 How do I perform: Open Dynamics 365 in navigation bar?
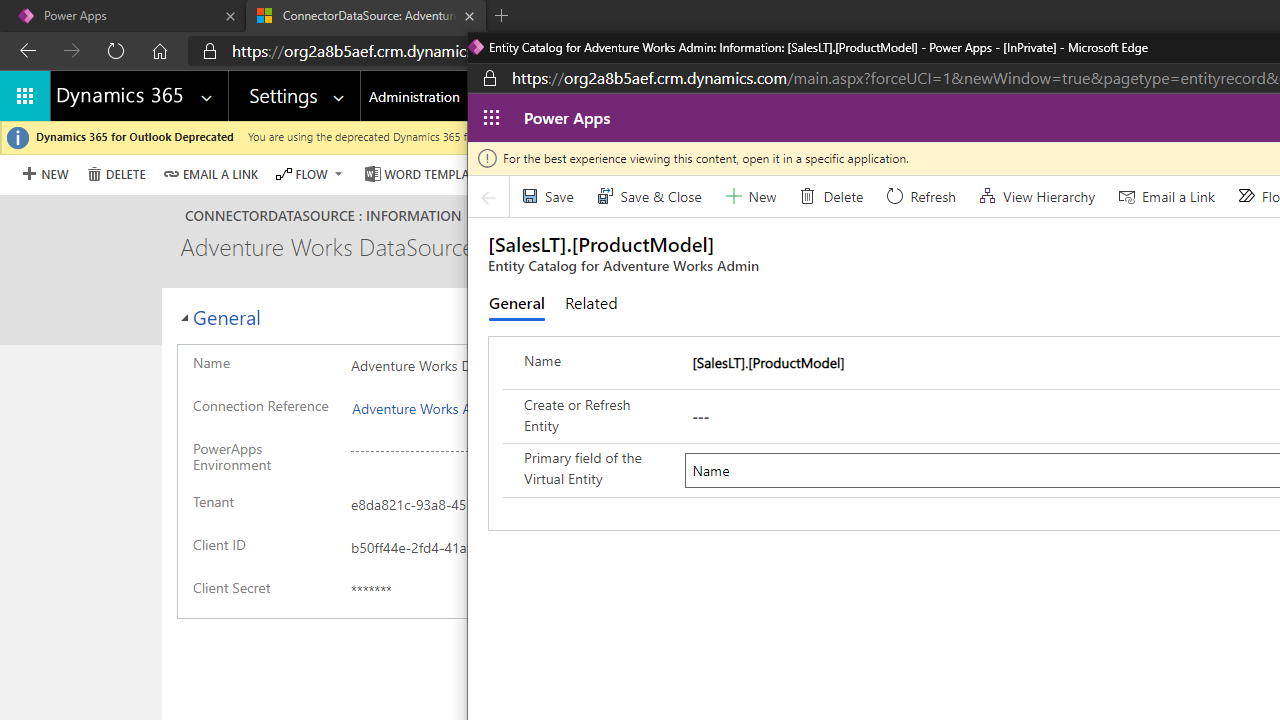point(120,96)
